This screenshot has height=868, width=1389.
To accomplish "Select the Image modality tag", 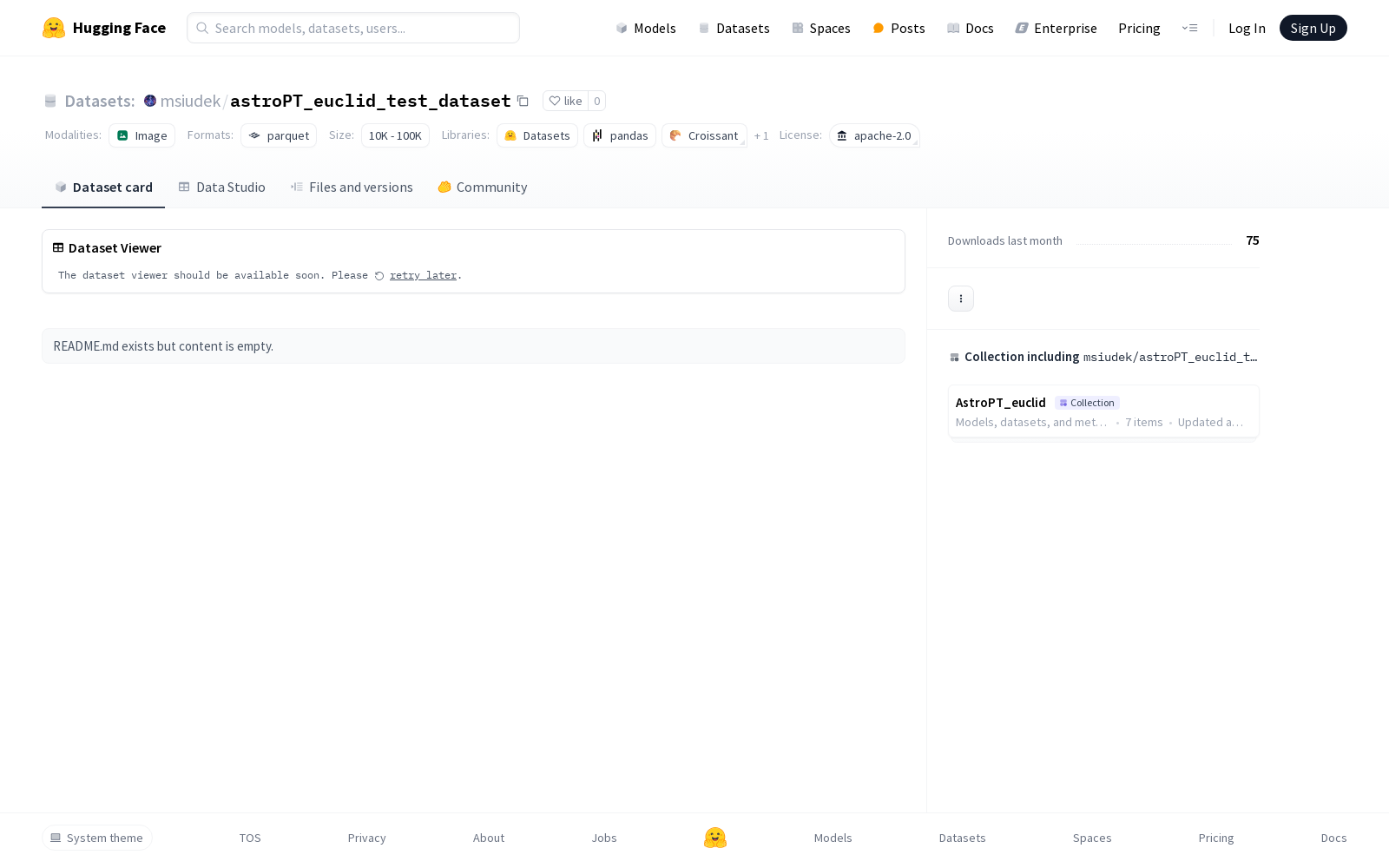I will tap(142, 135).
